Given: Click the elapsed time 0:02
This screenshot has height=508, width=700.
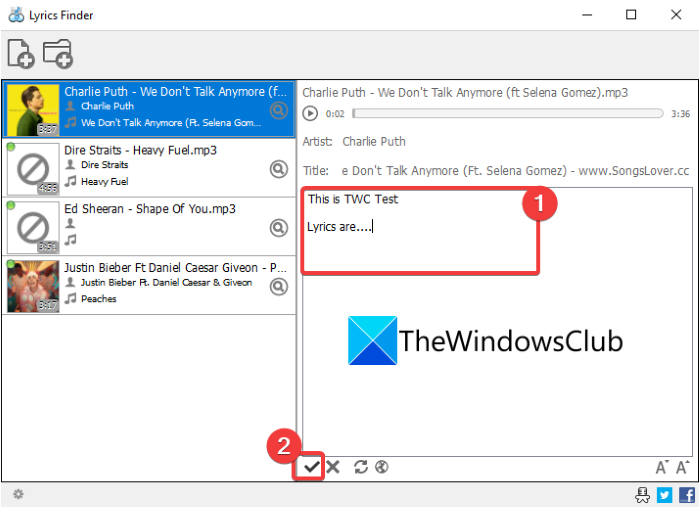Looking at the screenshot, I should (x=335, y=114).
